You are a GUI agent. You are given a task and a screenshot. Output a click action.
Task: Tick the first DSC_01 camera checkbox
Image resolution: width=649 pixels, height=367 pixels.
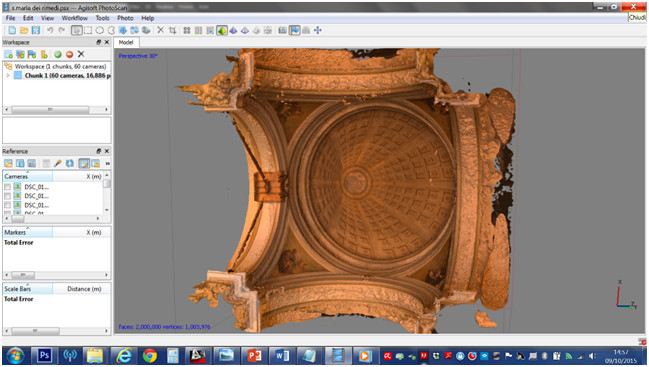pyautogui.click(x=7, y=187)
